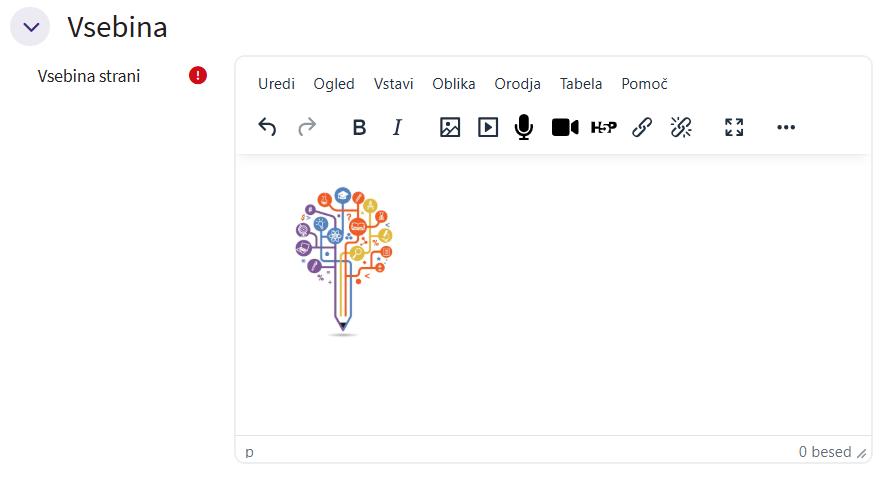
Task: Toggle fullscreen editor mode
Action: click(x=734, y=127)
